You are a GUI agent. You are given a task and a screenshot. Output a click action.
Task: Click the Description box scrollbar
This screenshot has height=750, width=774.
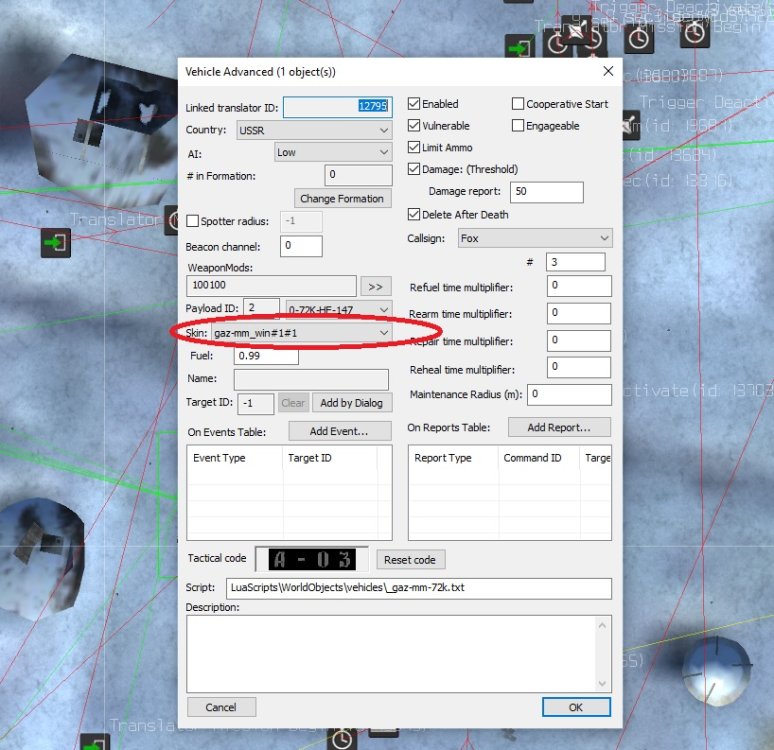[x=602, y=653]
